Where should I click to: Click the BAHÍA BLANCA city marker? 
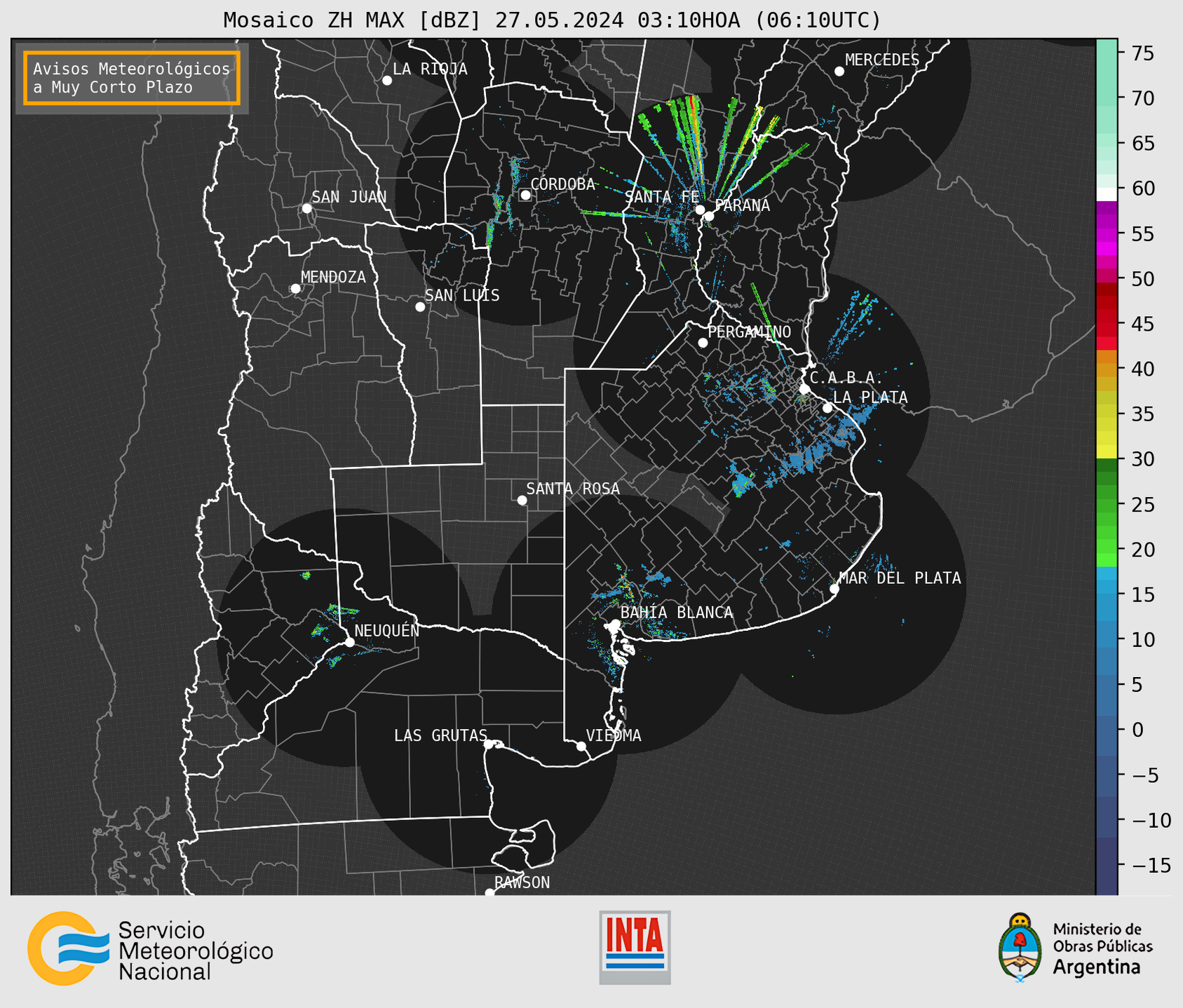pyautogui.click(x=615, y=624)
